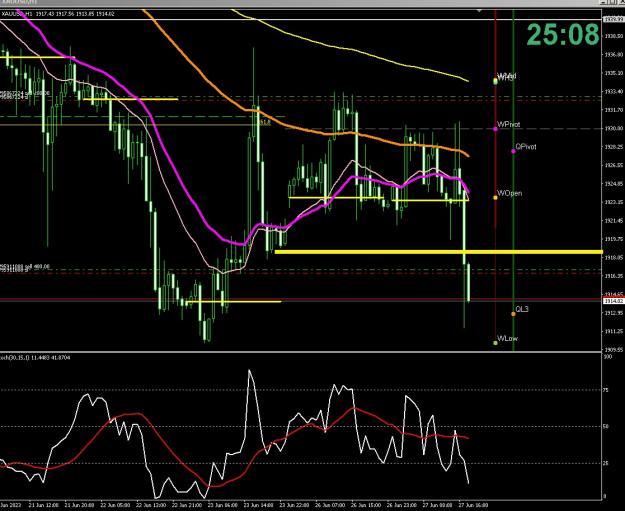Screen dimensions: 625x511
Task: Click the QPivot marker label
Action: [526, 147]
